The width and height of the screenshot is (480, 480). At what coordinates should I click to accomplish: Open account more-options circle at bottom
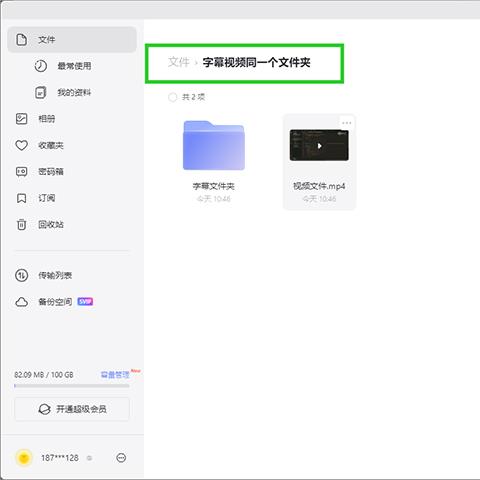click(121, 458)
